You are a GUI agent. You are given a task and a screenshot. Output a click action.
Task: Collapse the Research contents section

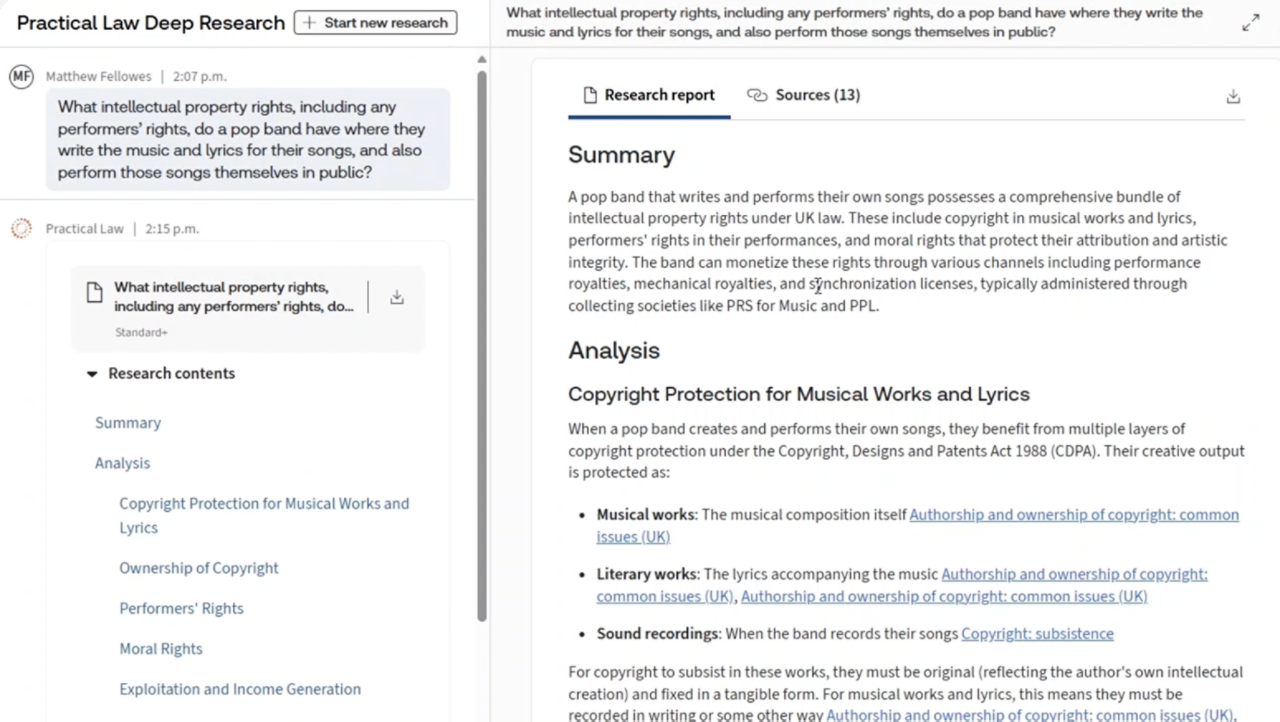(x=92, y=374)
